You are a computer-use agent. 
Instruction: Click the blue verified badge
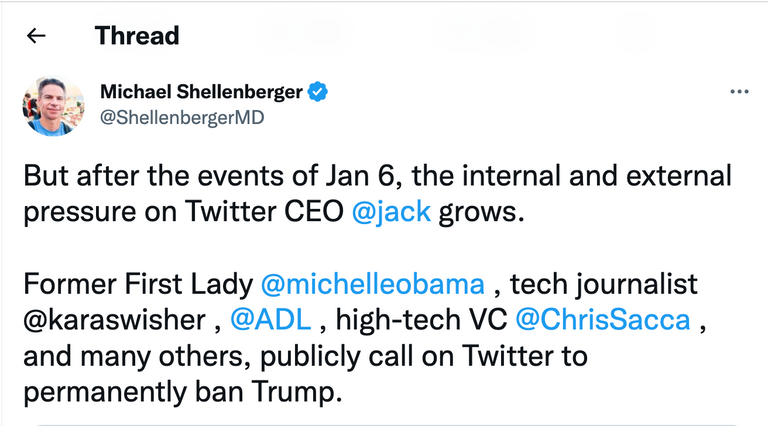coord(319,93)
